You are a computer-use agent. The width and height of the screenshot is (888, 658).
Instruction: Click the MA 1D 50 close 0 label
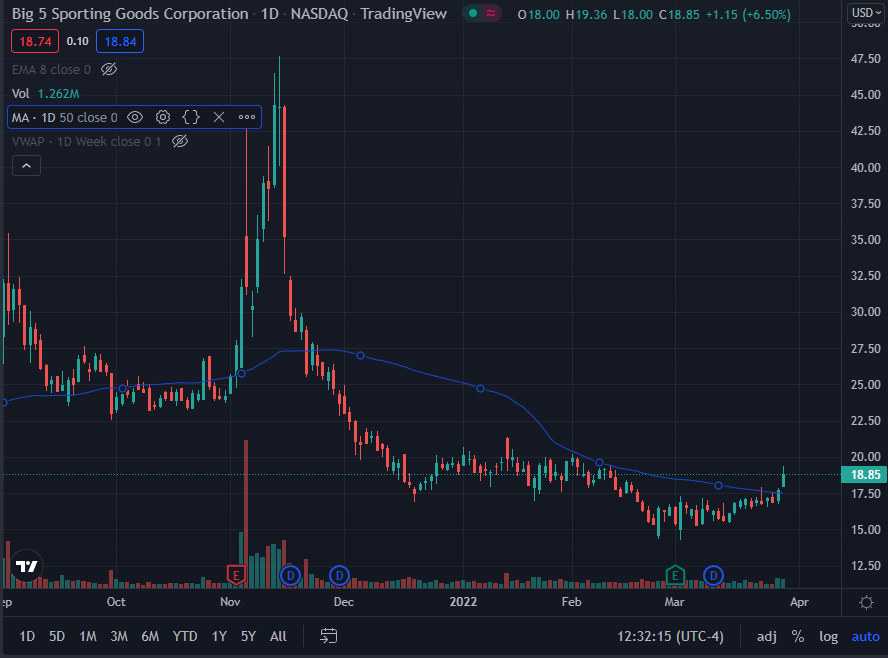[x=65, y=117]
